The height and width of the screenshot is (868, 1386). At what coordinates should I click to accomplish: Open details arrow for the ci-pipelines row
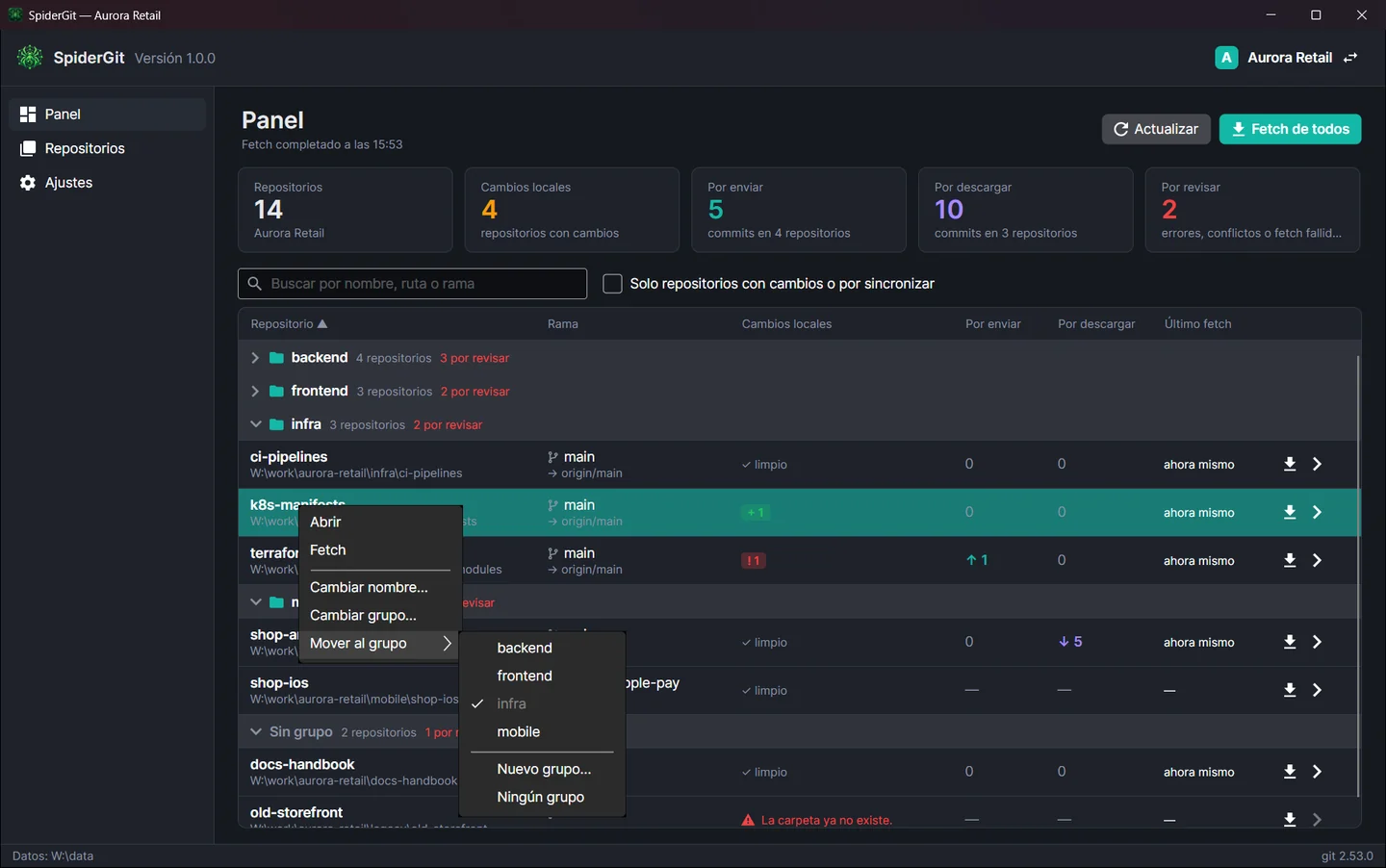click(1318, 464)
